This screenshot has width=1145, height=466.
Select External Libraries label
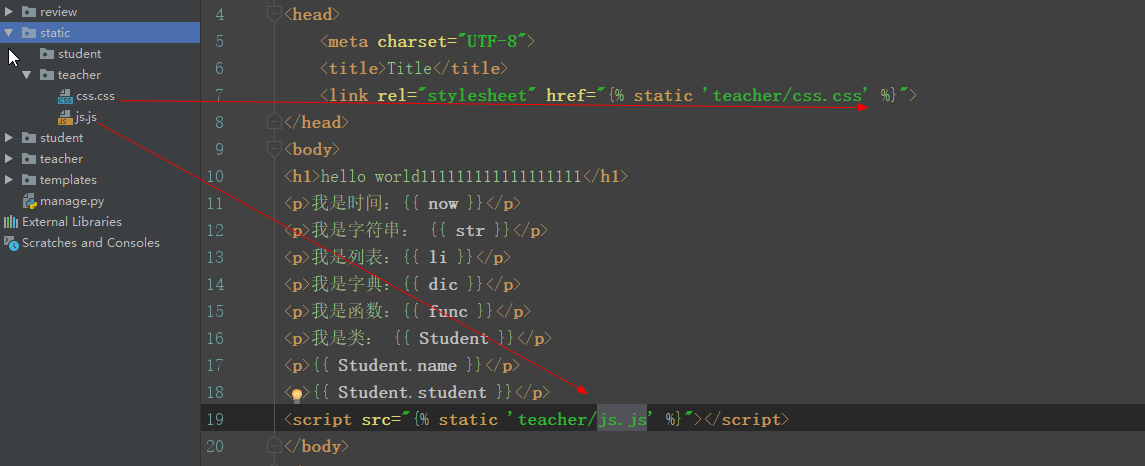pos(72,222)
